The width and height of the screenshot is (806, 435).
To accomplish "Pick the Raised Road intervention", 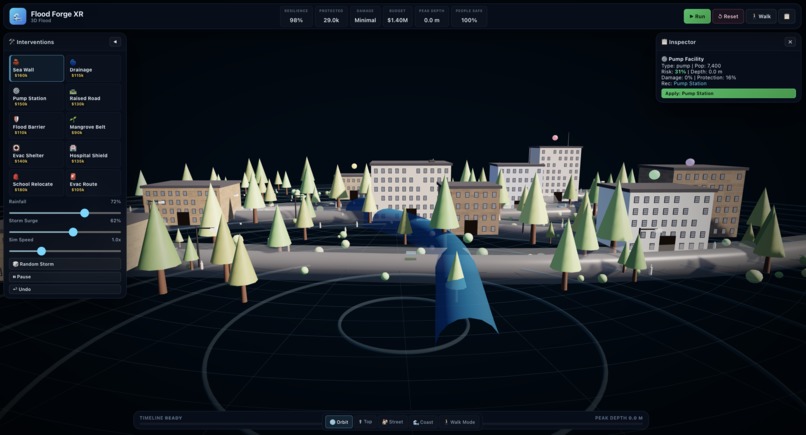I will point(94,97).
